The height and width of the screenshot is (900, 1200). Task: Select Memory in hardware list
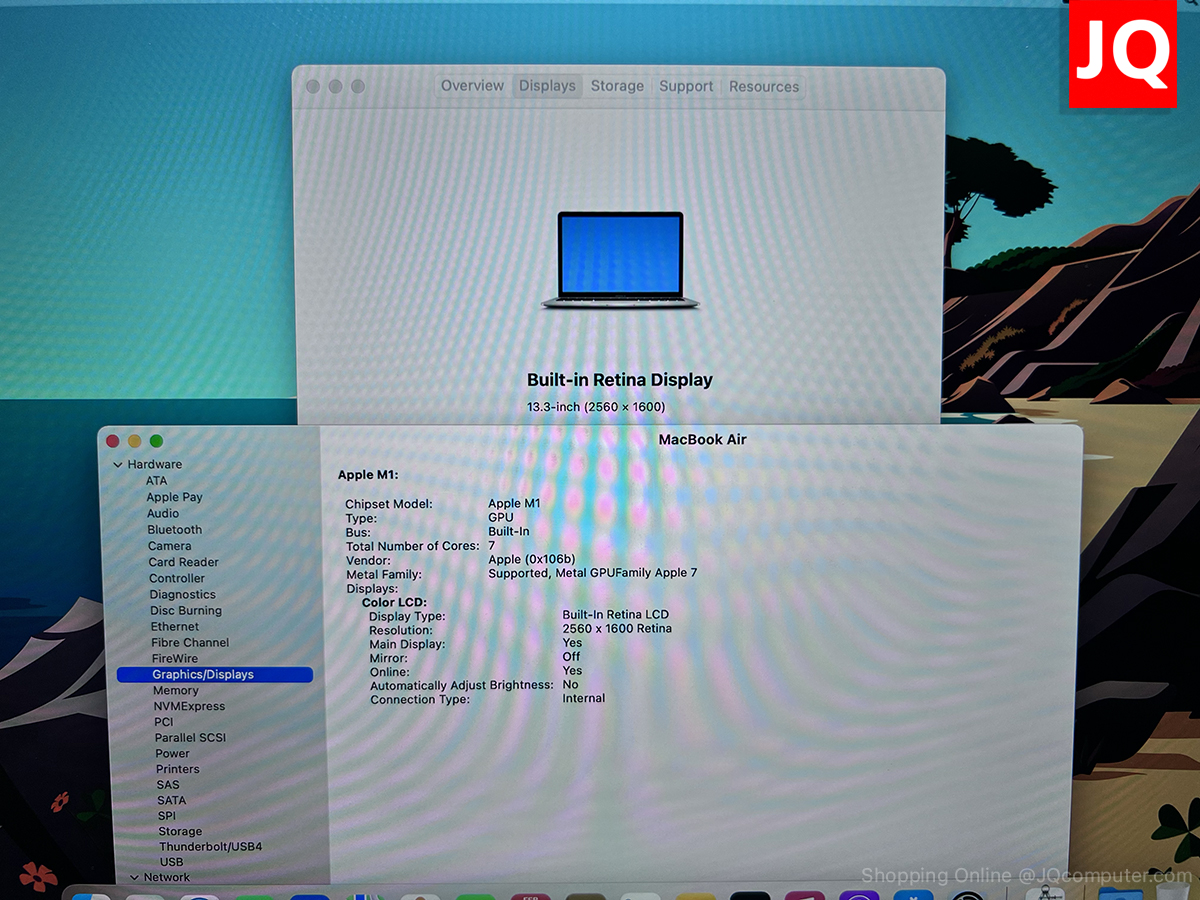(176, 691)
